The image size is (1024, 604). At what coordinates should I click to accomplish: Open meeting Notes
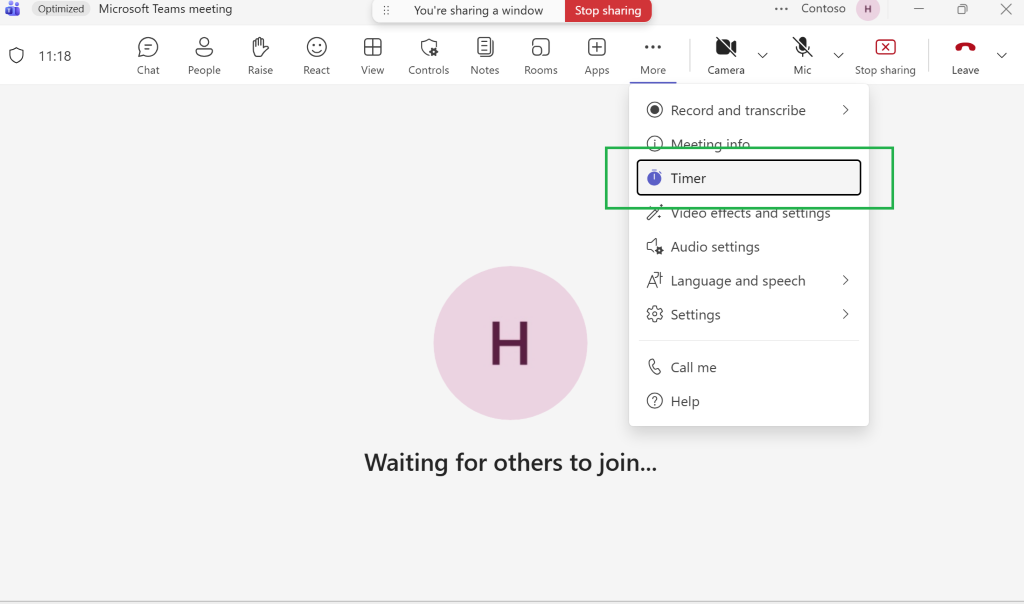pos(485,56)
